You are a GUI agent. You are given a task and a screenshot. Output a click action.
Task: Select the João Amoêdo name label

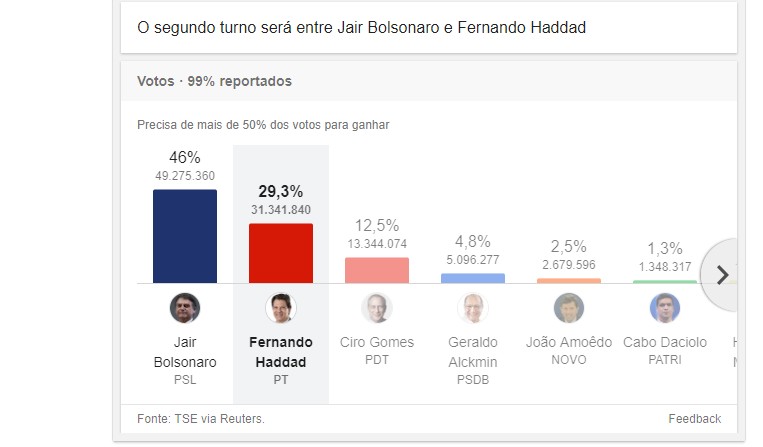(569, 342)
